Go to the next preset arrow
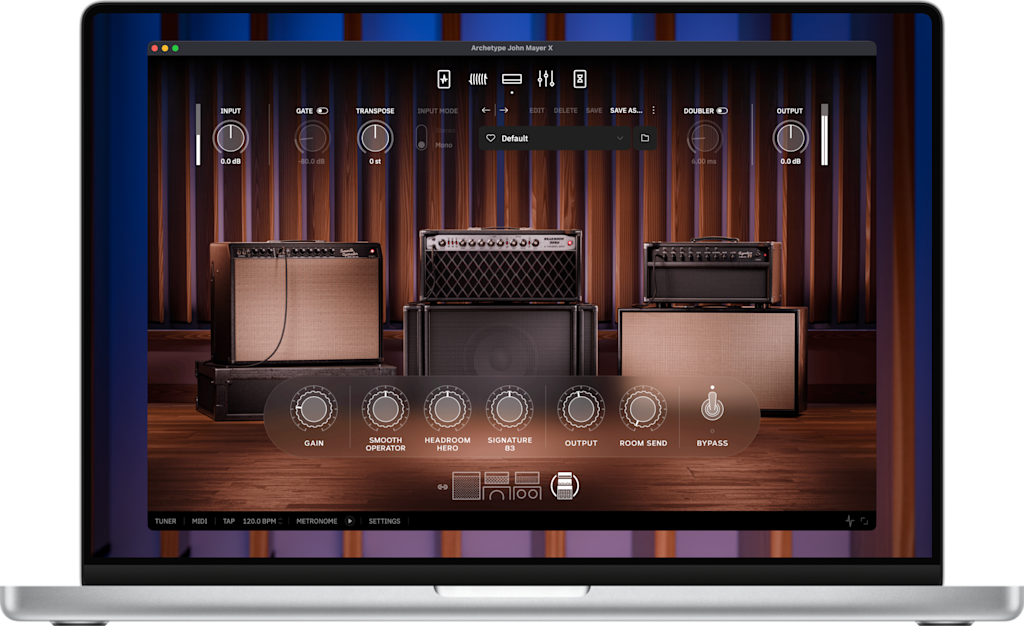Screen dimensions: 1024x626 point(504,110)
